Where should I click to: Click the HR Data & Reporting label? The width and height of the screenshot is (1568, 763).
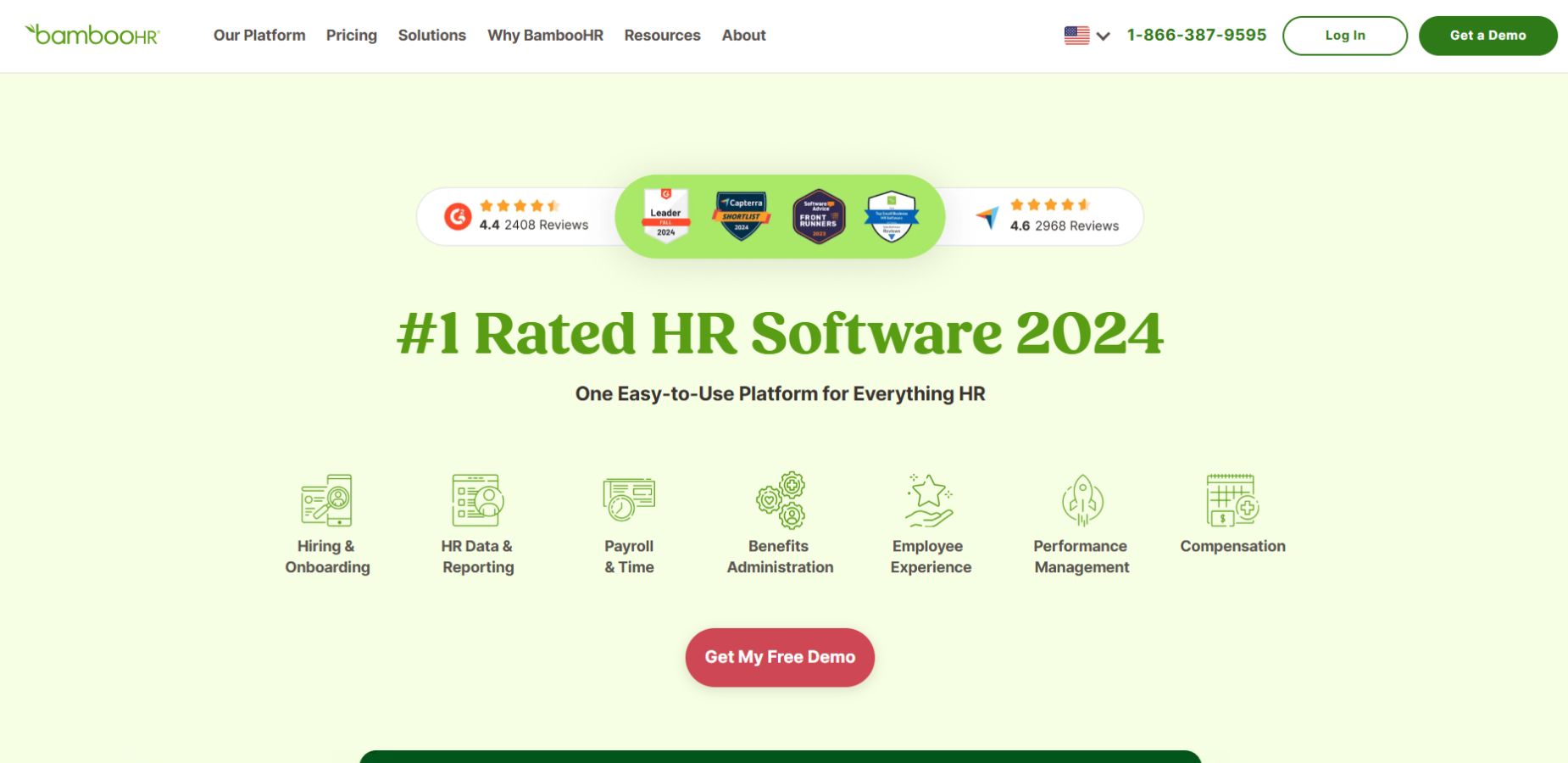click(477, 556)
